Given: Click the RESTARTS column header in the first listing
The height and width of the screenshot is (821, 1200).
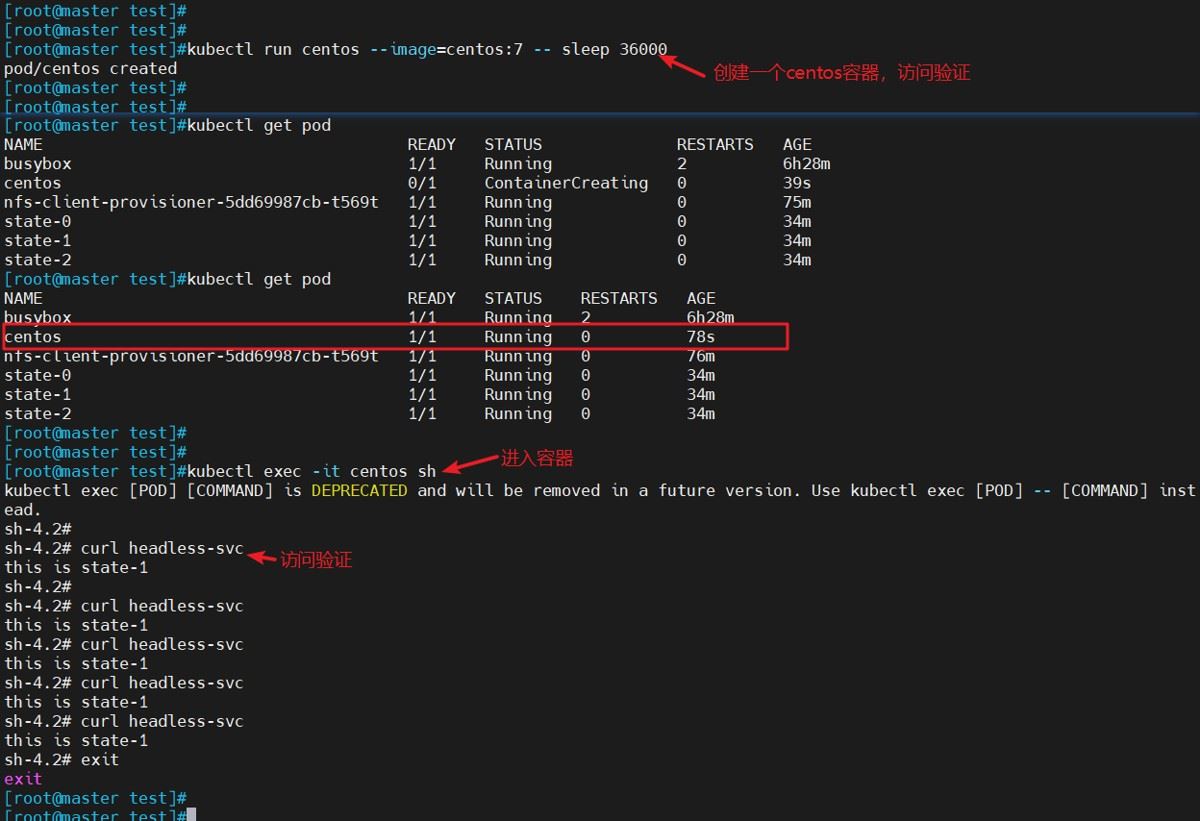Looking at the screenshot, I should pyautogui.click(x=714, y=145).
